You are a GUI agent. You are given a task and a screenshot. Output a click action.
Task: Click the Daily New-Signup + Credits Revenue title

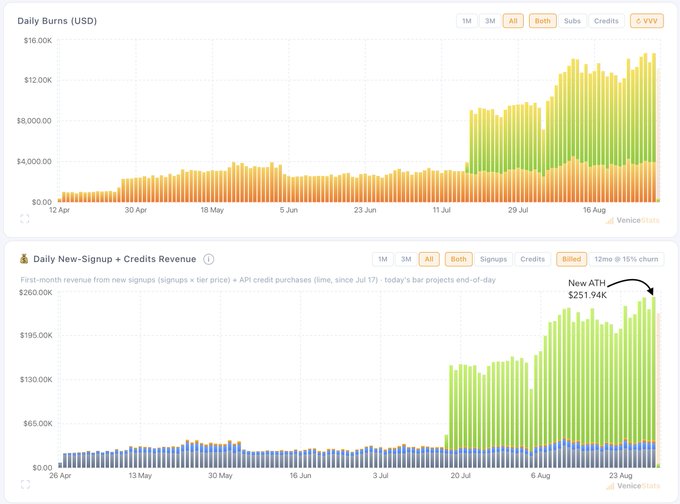[114, 259]
